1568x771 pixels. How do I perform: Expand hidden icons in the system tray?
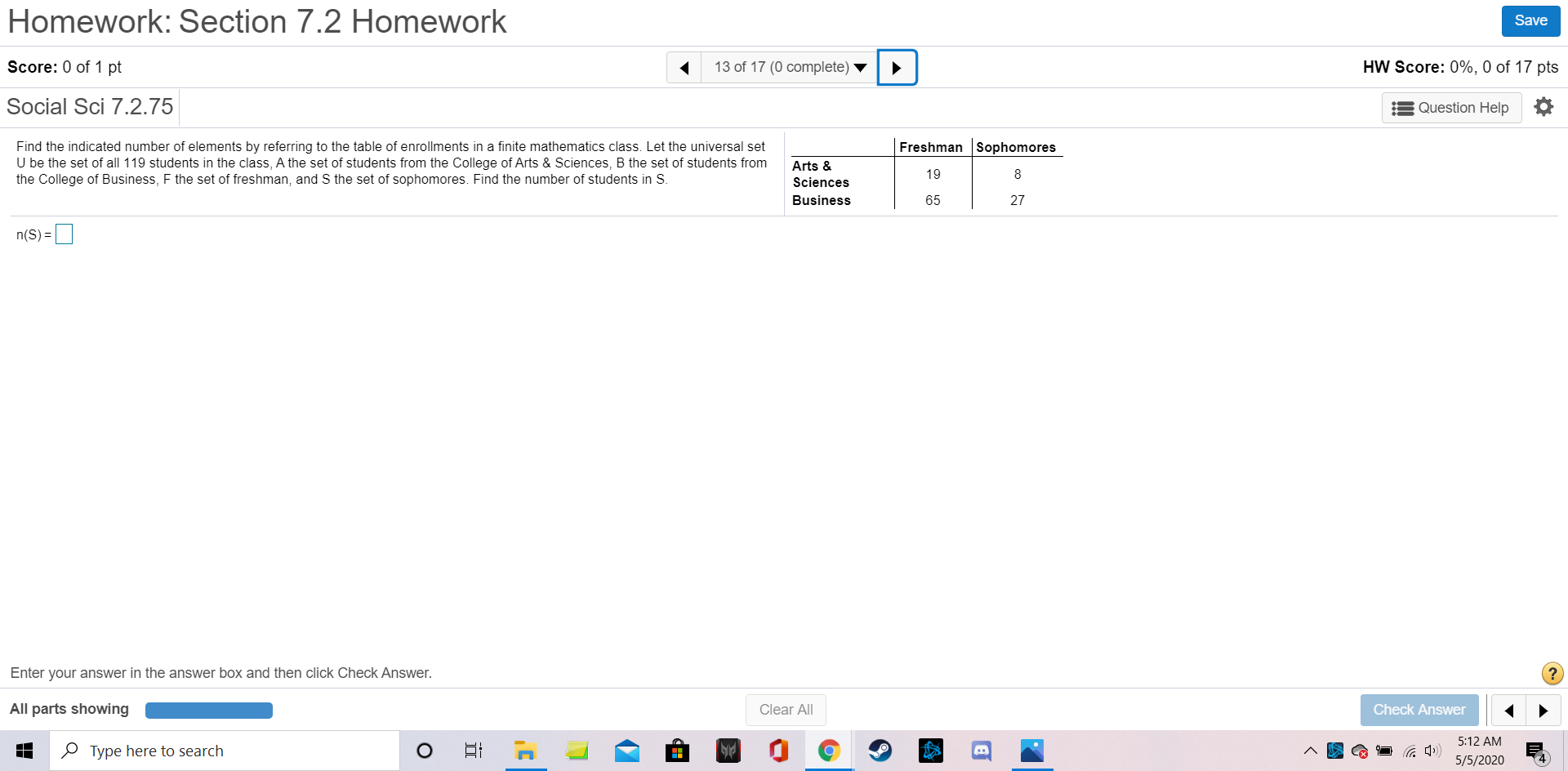1310,751
